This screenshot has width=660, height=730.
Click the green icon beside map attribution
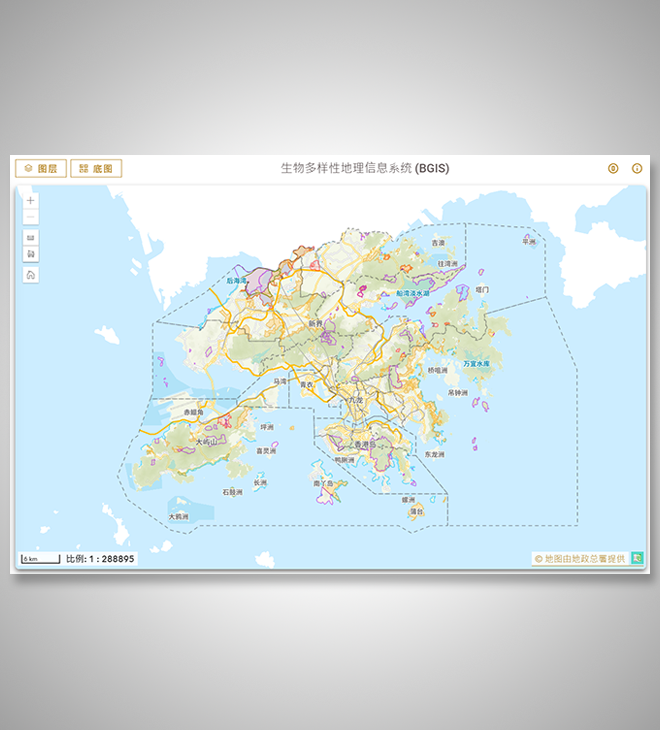pyautogui.click(x=637, y=558)
